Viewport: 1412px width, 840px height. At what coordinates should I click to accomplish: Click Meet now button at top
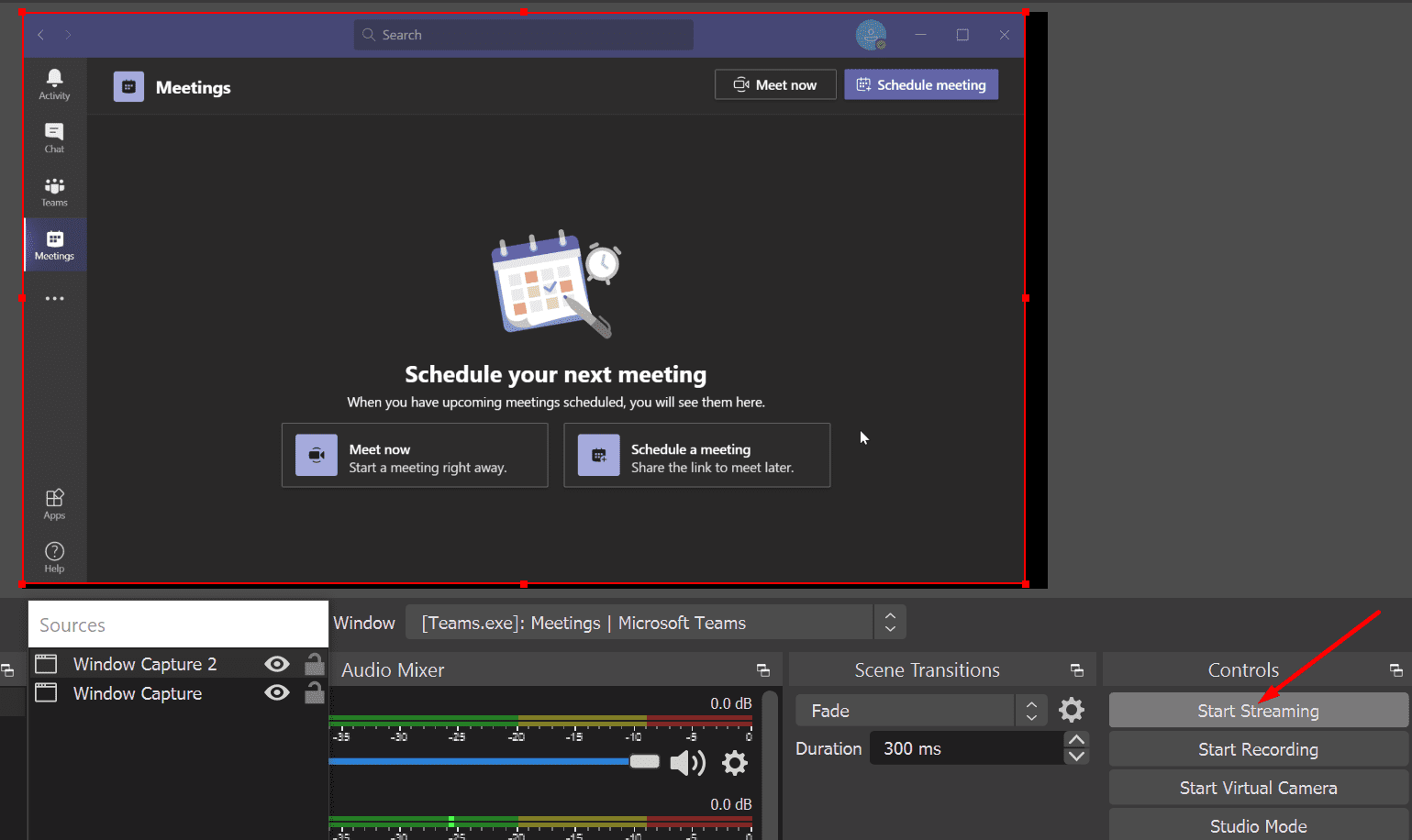(x=775, y=84)
